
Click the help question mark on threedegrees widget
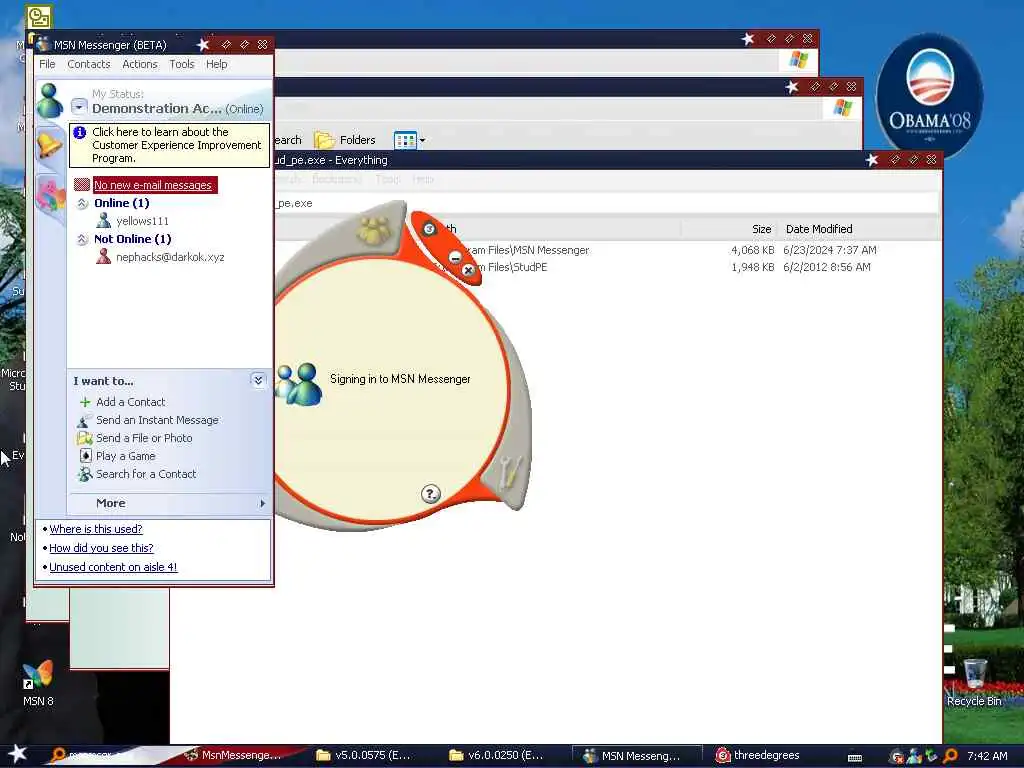pos(430,494)
